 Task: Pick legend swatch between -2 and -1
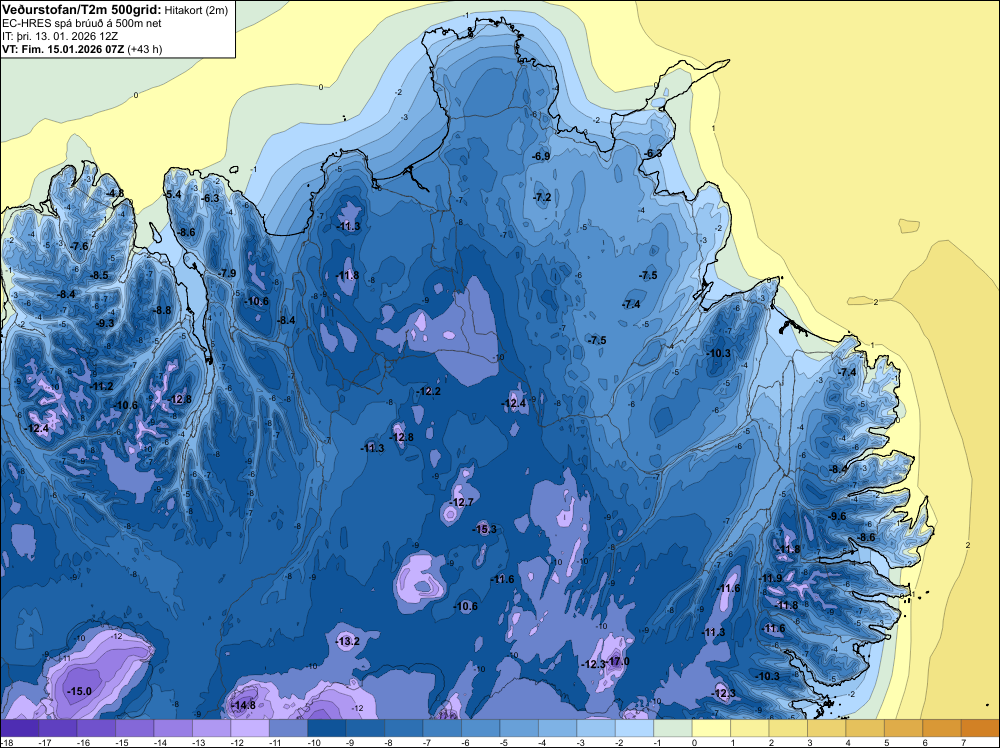(x=635, y=728)
